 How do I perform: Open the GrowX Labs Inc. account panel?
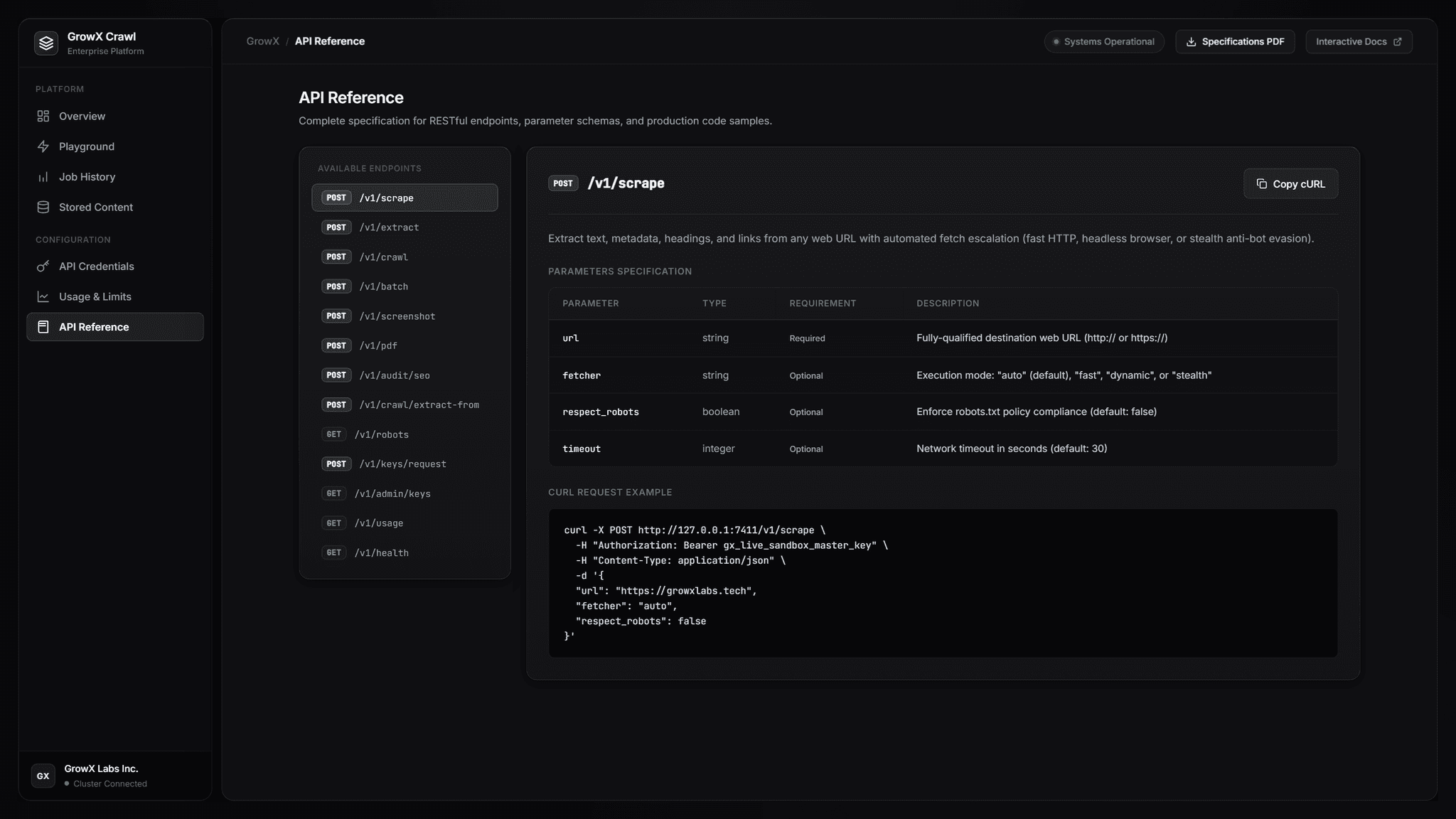pos(115,776)
